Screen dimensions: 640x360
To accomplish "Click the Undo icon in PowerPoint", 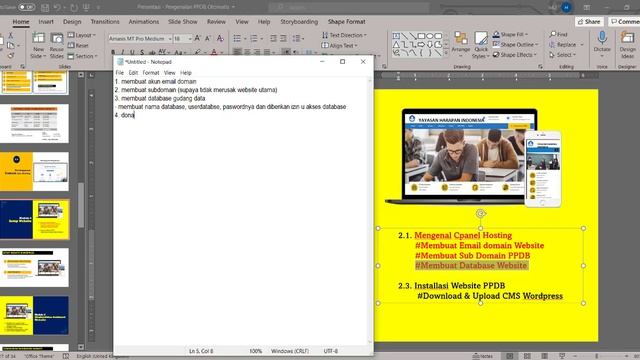I will click(x=57, y=7).
